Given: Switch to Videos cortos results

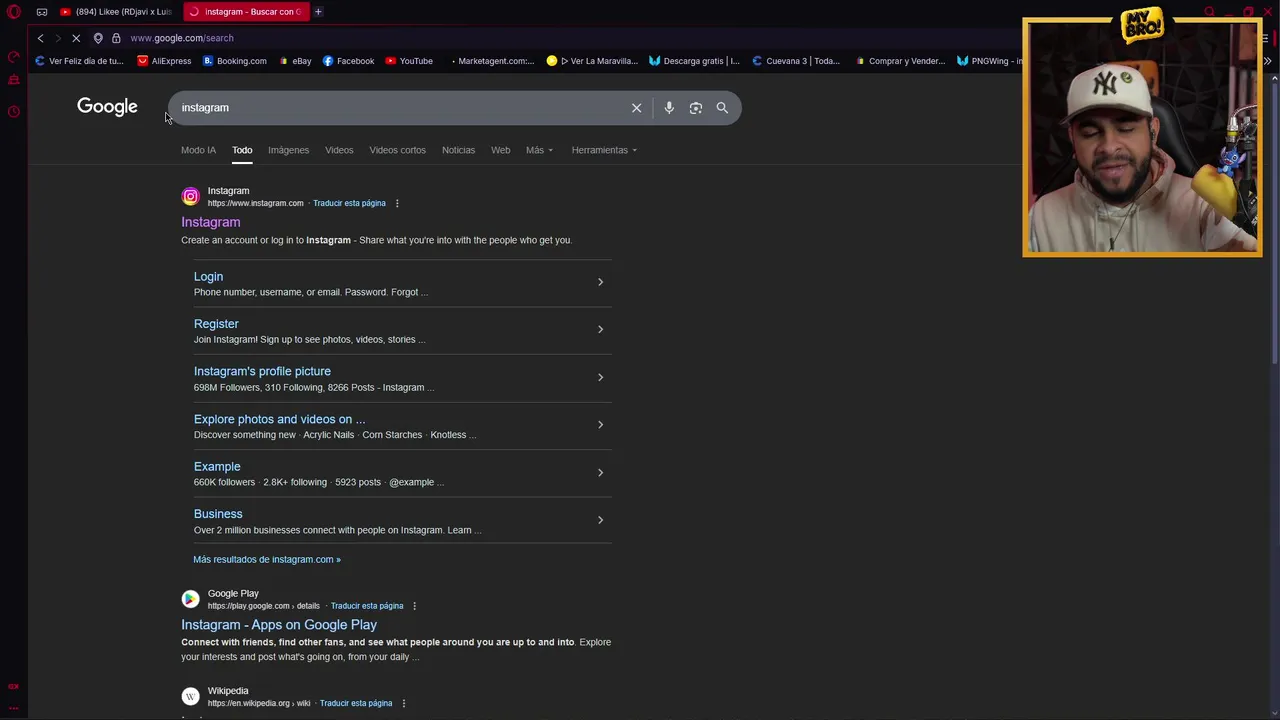Looking at the screenshot, I should point(397,150).
